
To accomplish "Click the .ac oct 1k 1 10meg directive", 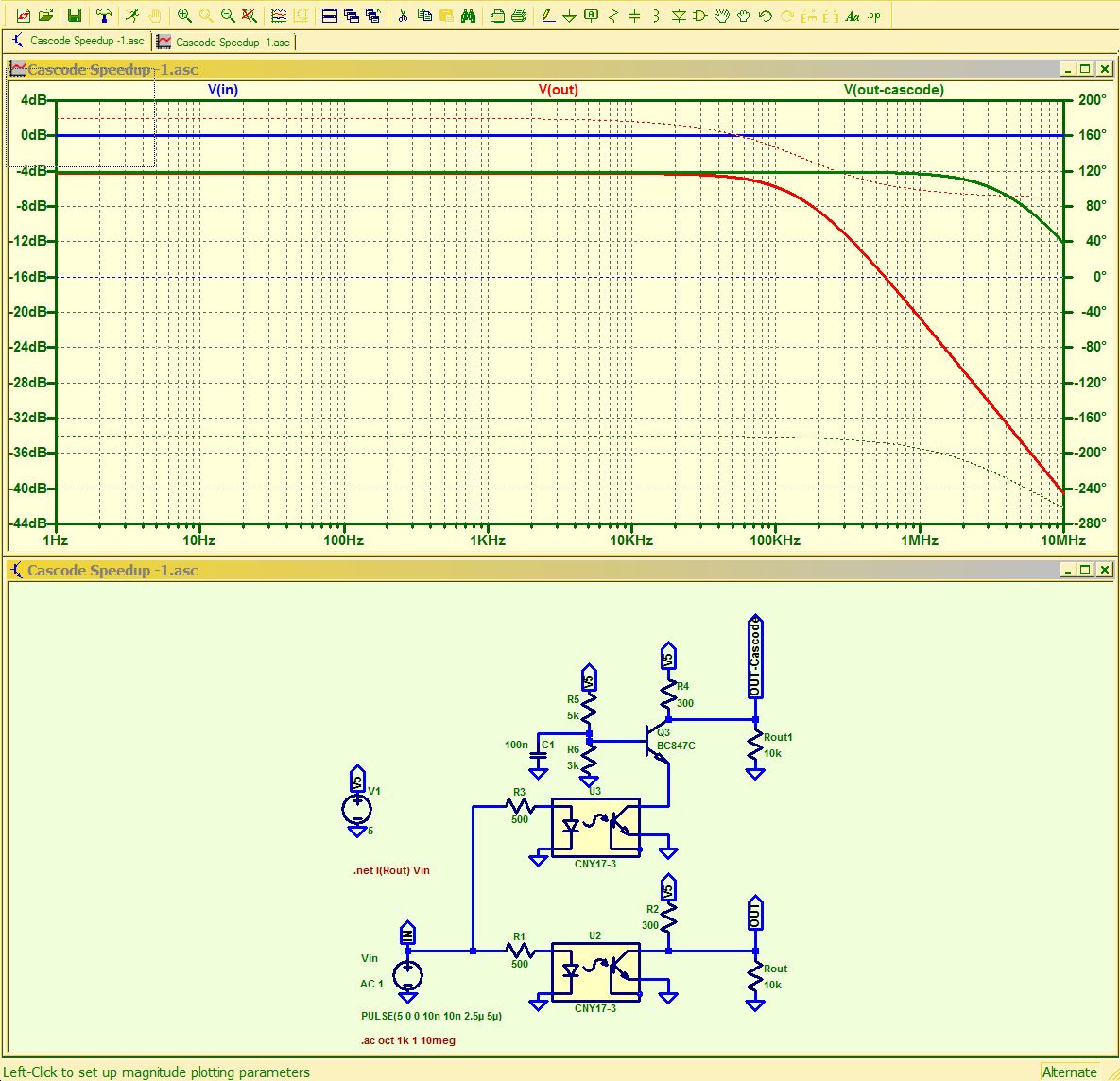I will 407,1040.
